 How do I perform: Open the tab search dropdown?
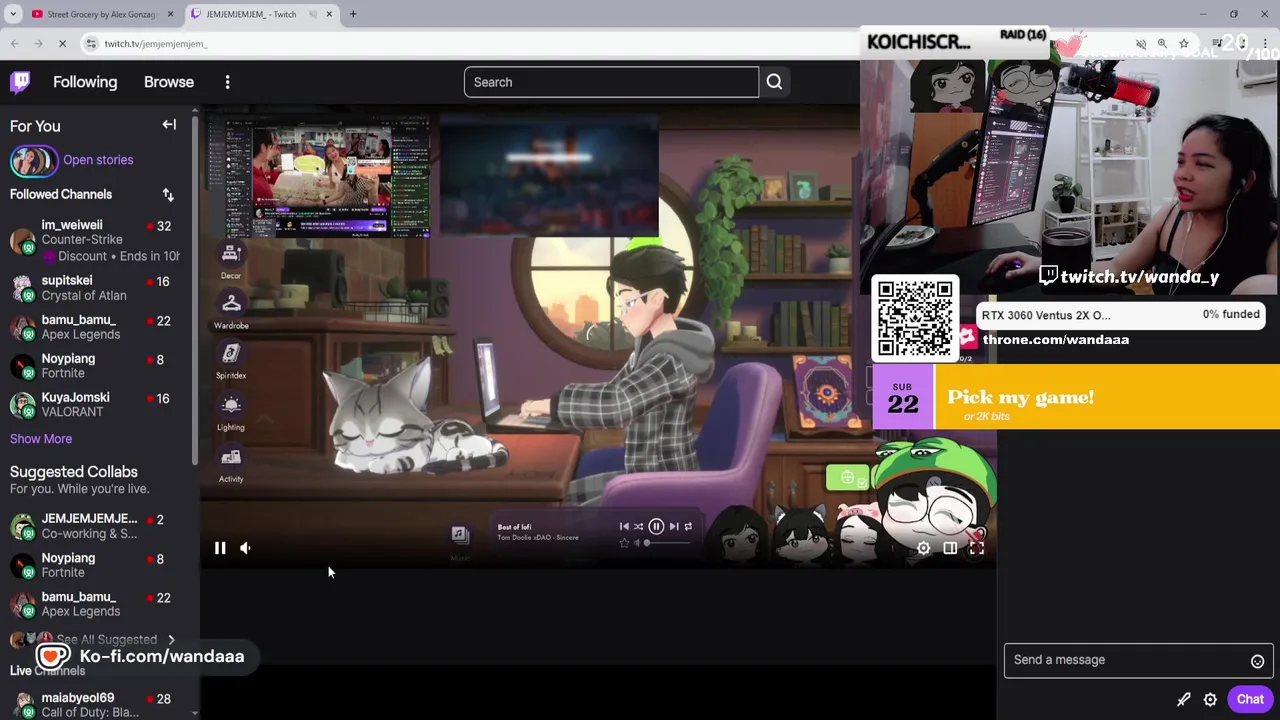coord(13,14)
